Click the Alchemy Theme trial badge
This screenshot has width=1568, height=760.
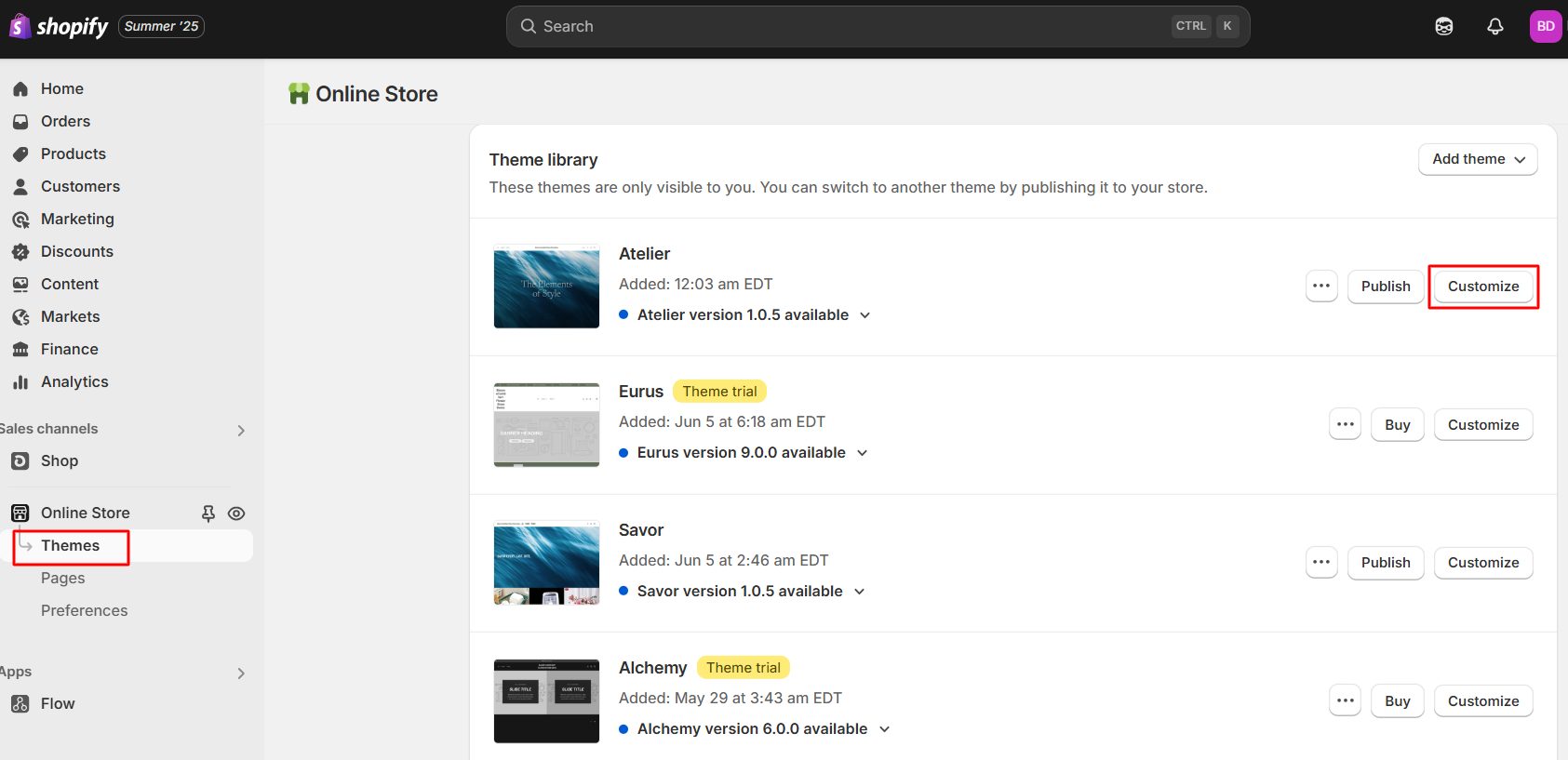point(743,668)
